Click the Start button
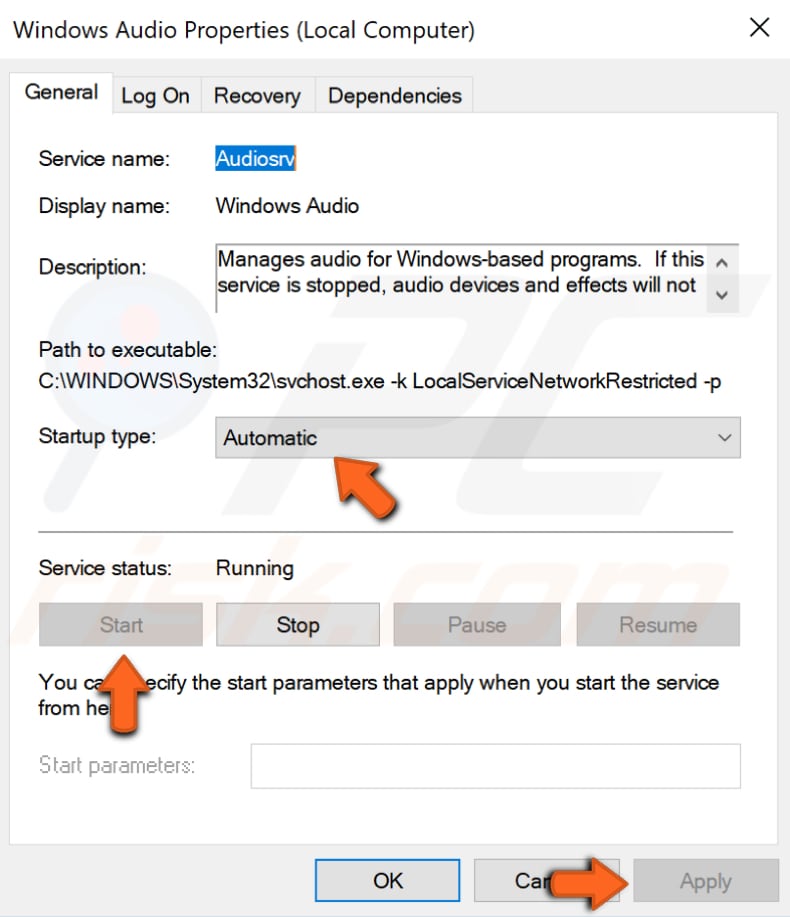790x917 pixels. [x=120, y=625]
